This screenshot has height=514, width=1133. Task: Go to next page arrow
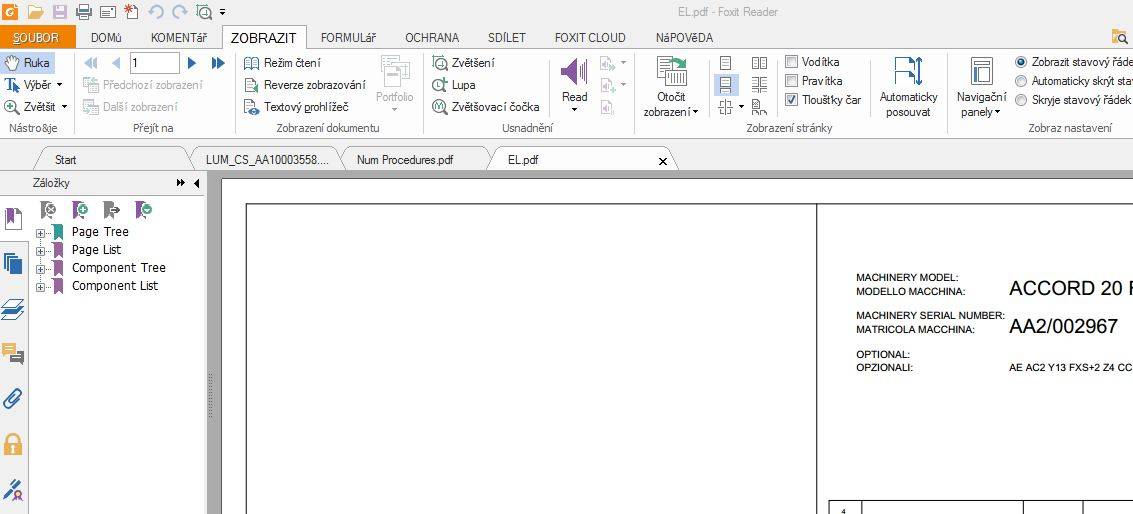tap(191, 63)
